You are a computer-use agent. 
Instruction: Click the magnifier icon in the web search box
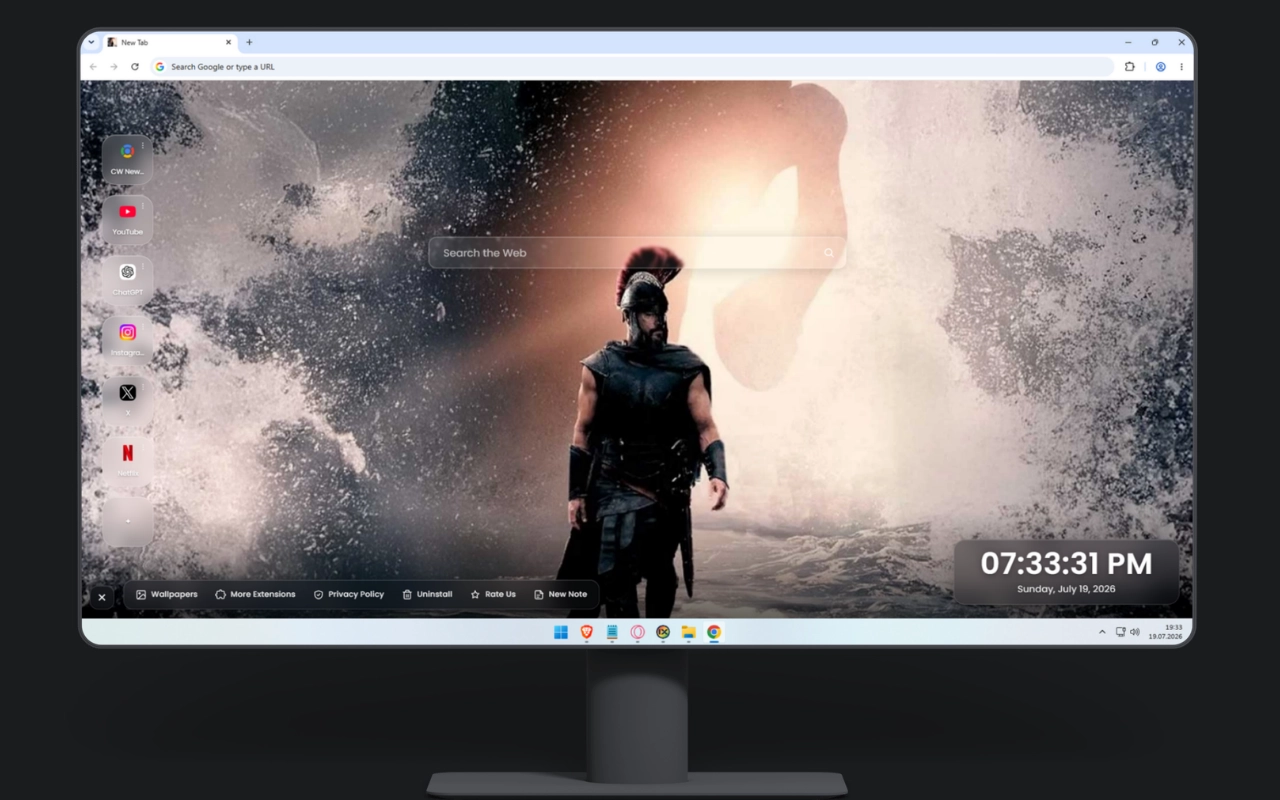828,253
